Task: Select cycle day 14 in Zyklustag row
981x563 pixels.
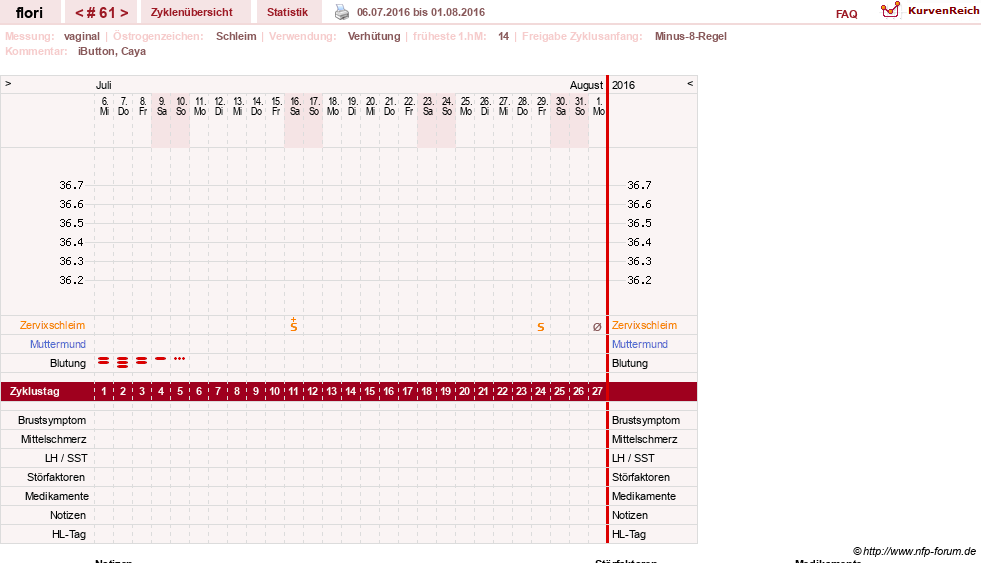Action: (350, 391)
